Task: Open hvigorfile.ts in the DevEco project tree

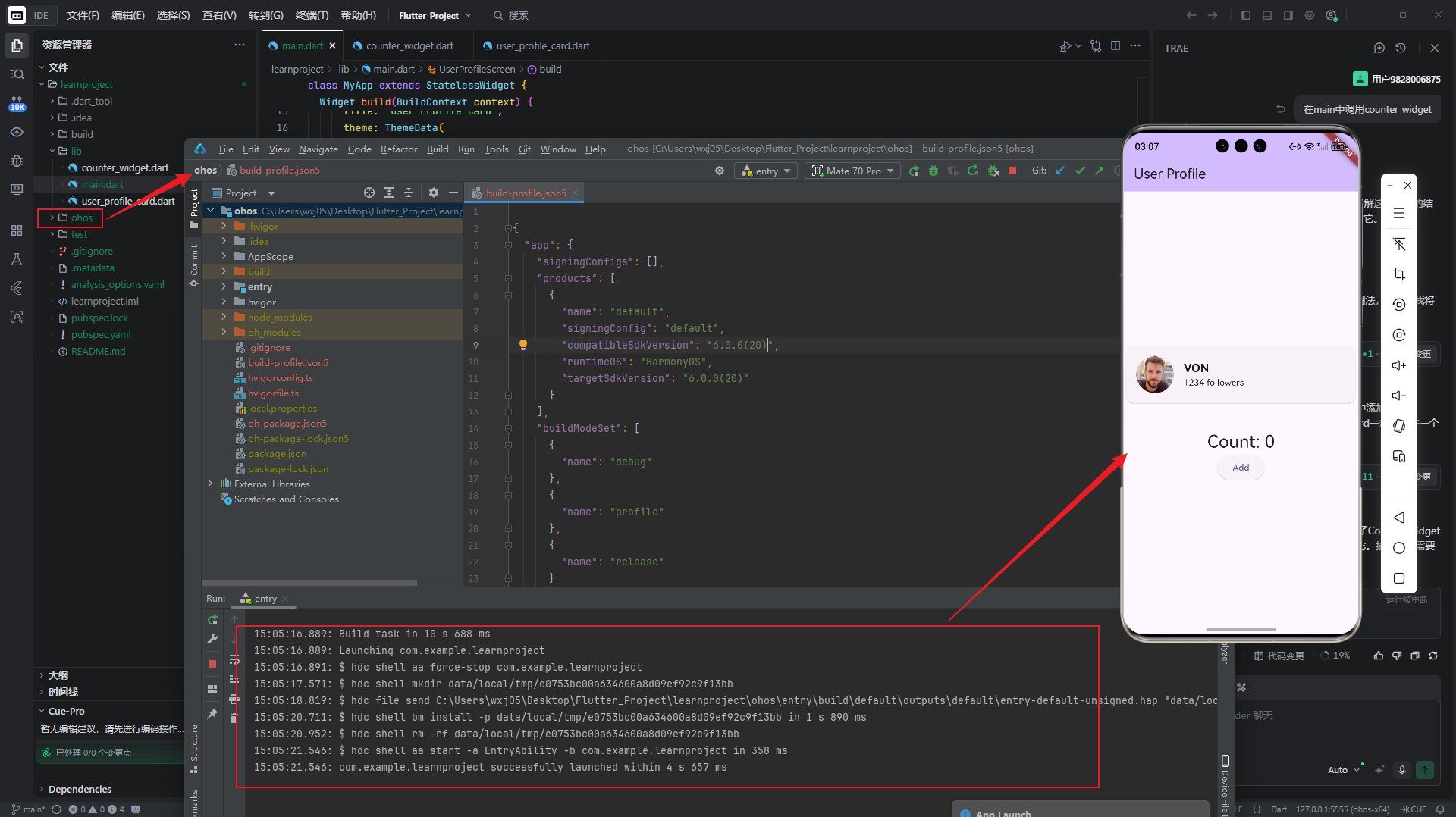Action: [x=273, y=393]
